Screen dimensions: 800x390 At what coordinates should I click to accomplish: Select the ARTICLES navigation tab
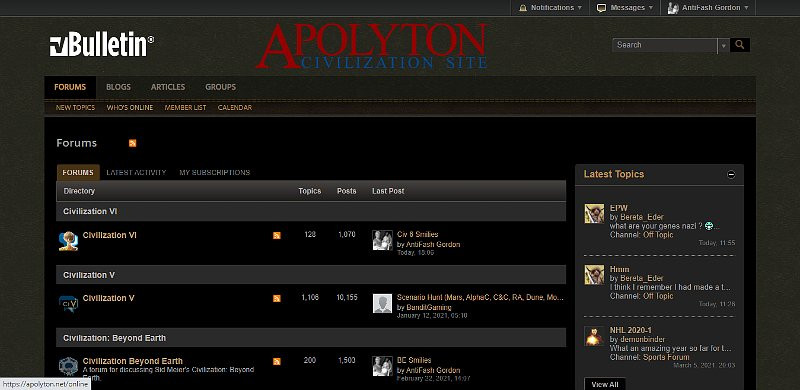[168, 87]
